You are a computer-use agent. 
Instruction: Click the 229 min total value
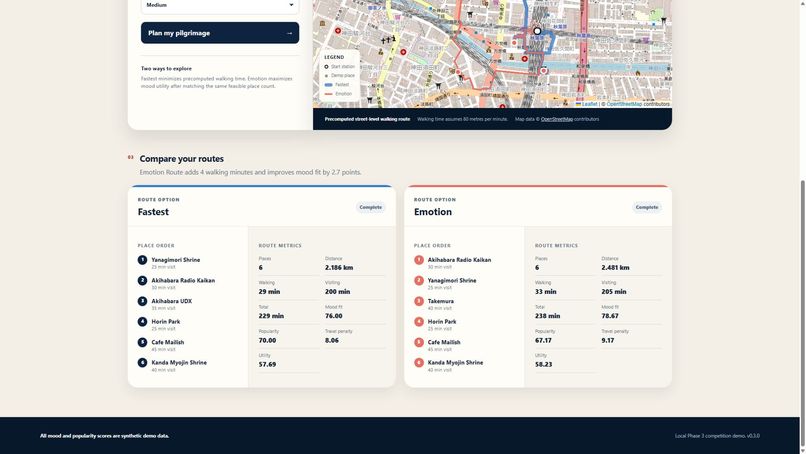tap(271, 316)
